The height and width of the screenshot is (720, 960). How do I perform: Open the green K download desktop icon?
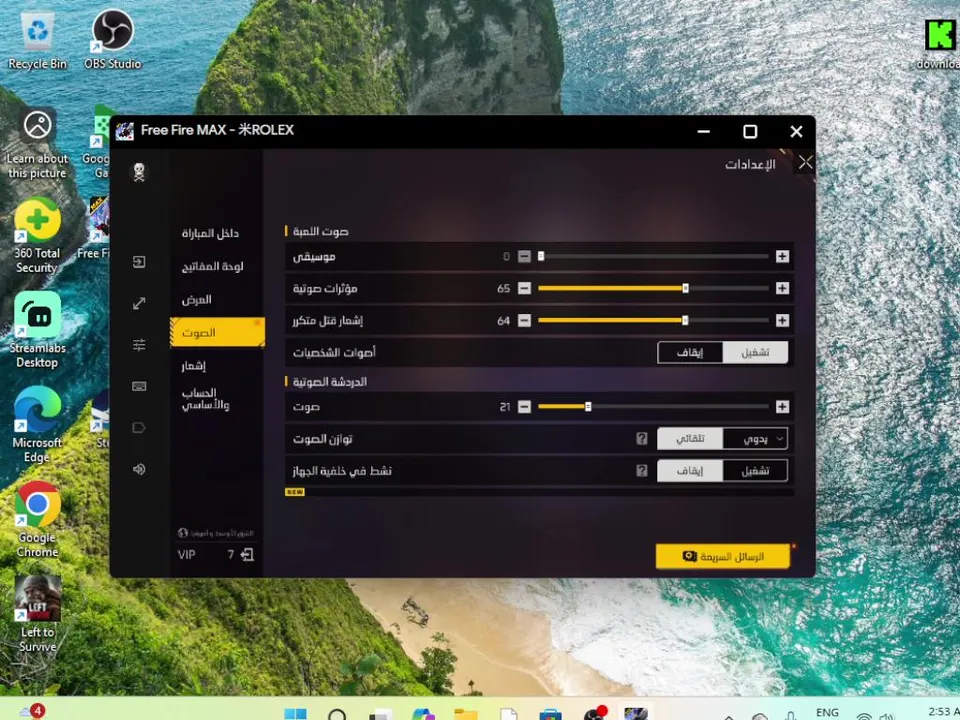coord(940,44)
